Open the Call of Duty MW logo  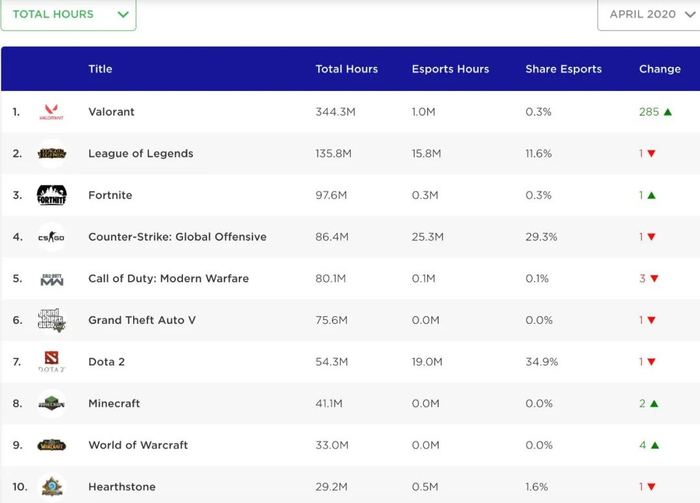click(51, 279)
